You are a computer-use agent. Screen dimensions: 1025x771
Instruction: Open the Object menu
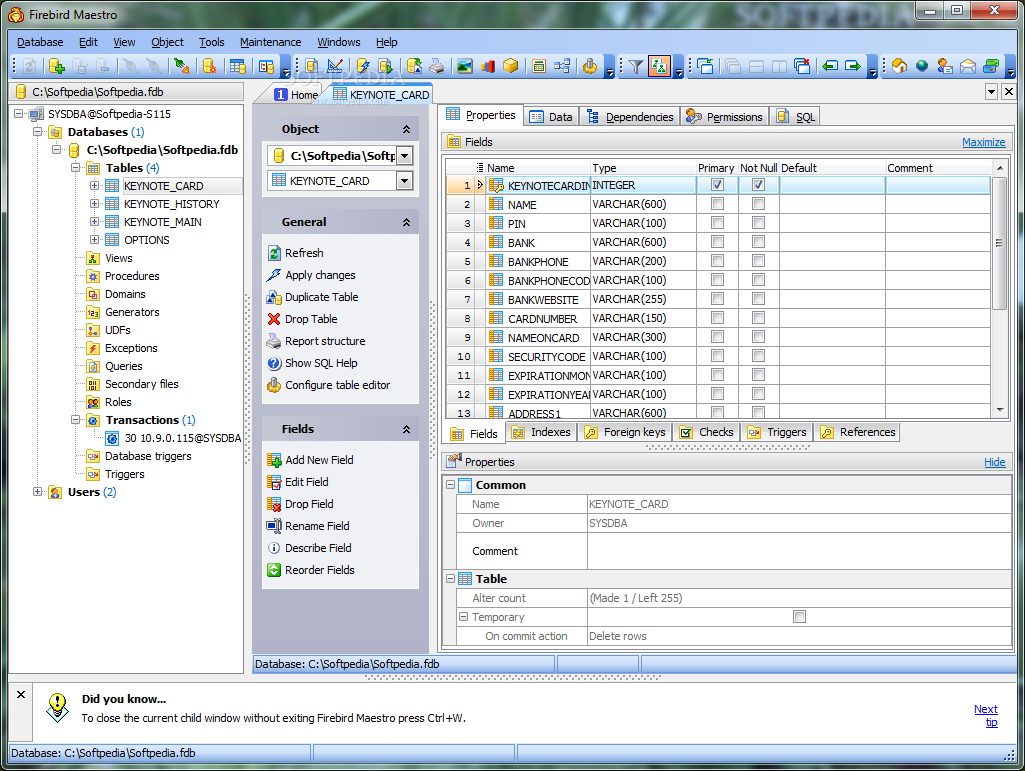pos(167,42)
